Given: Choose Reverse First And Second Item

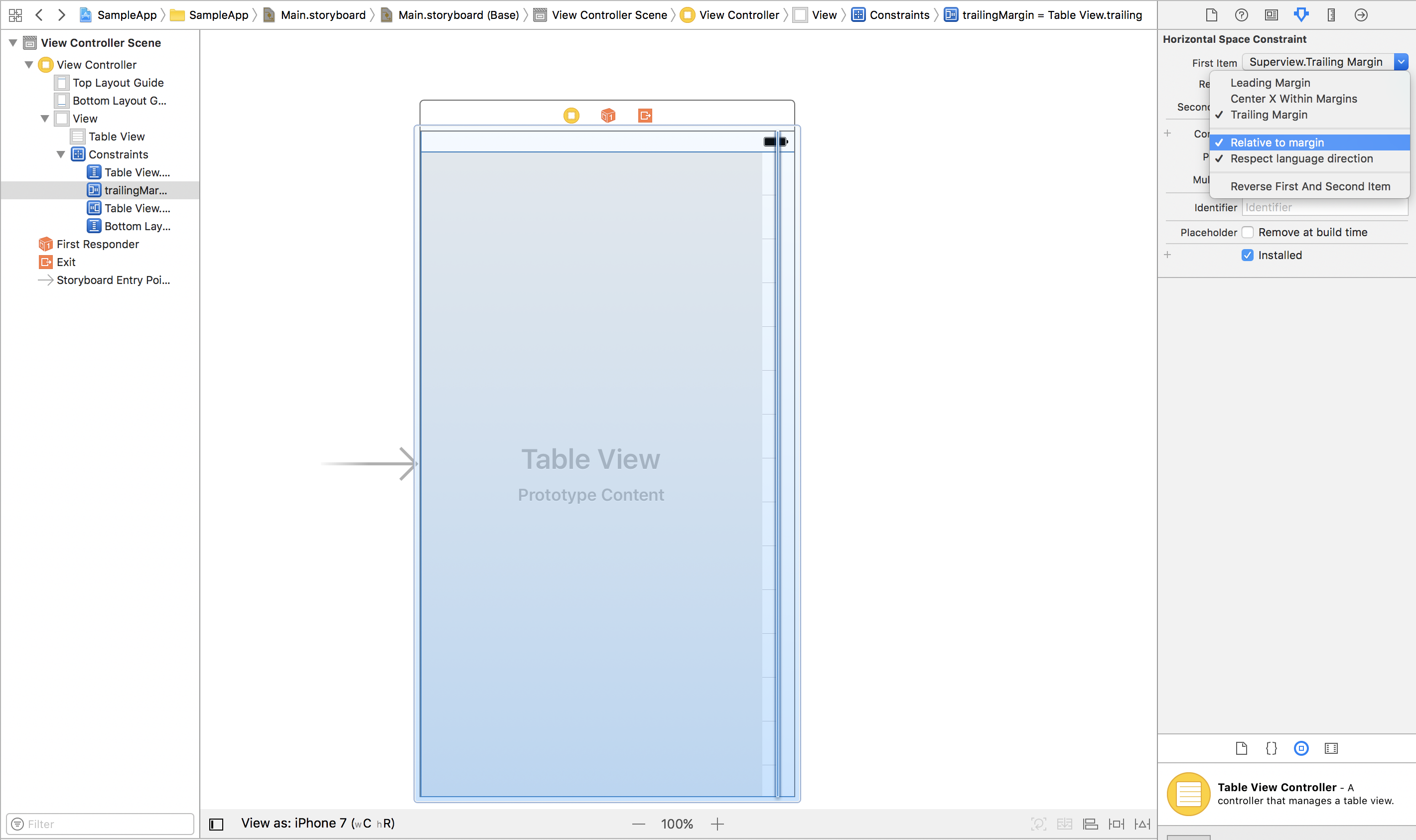Looking at the screenshot, I should click(x=1309, y=186).
